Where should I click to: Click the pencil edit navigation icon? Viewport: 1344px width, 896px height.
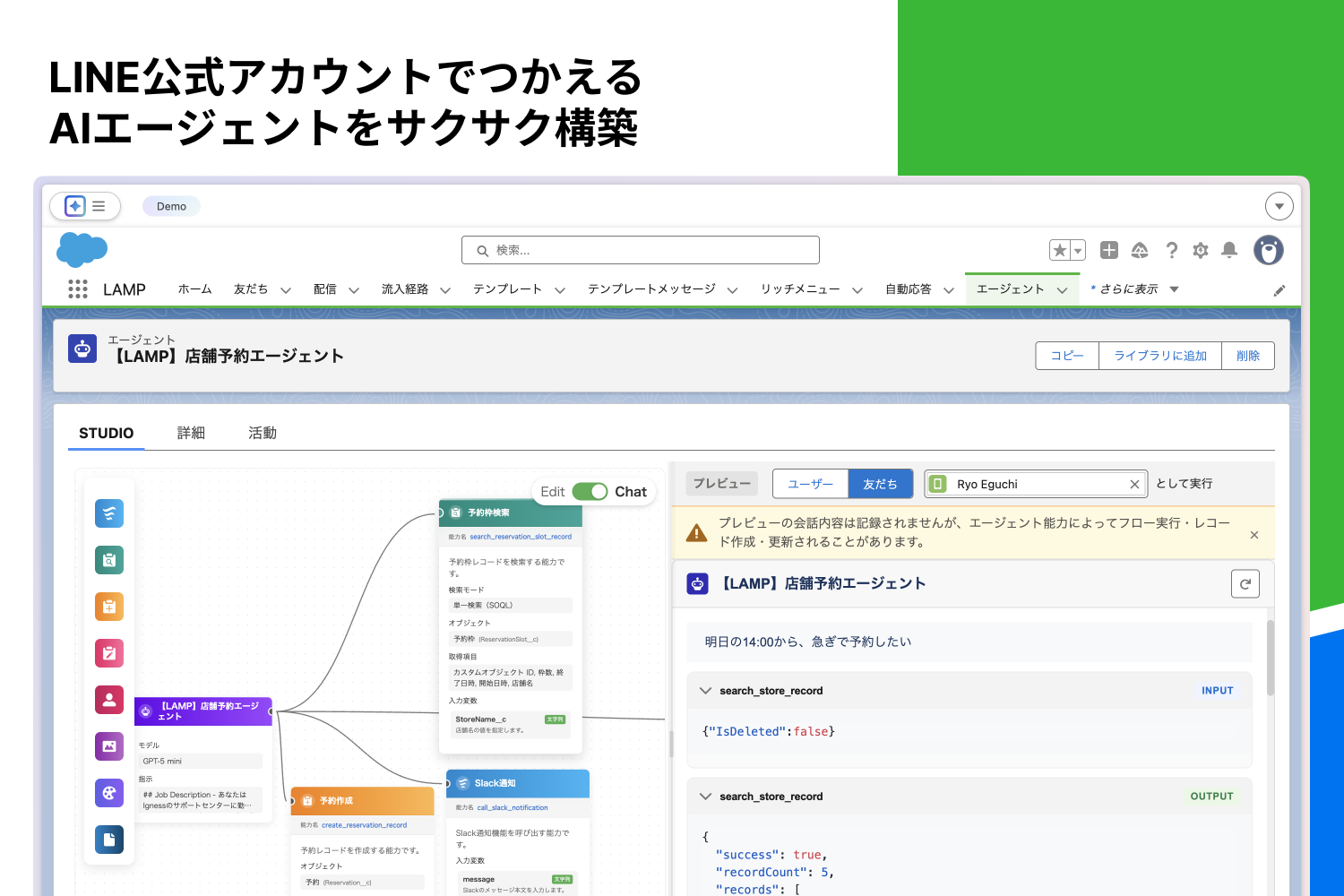point(1279,290)
